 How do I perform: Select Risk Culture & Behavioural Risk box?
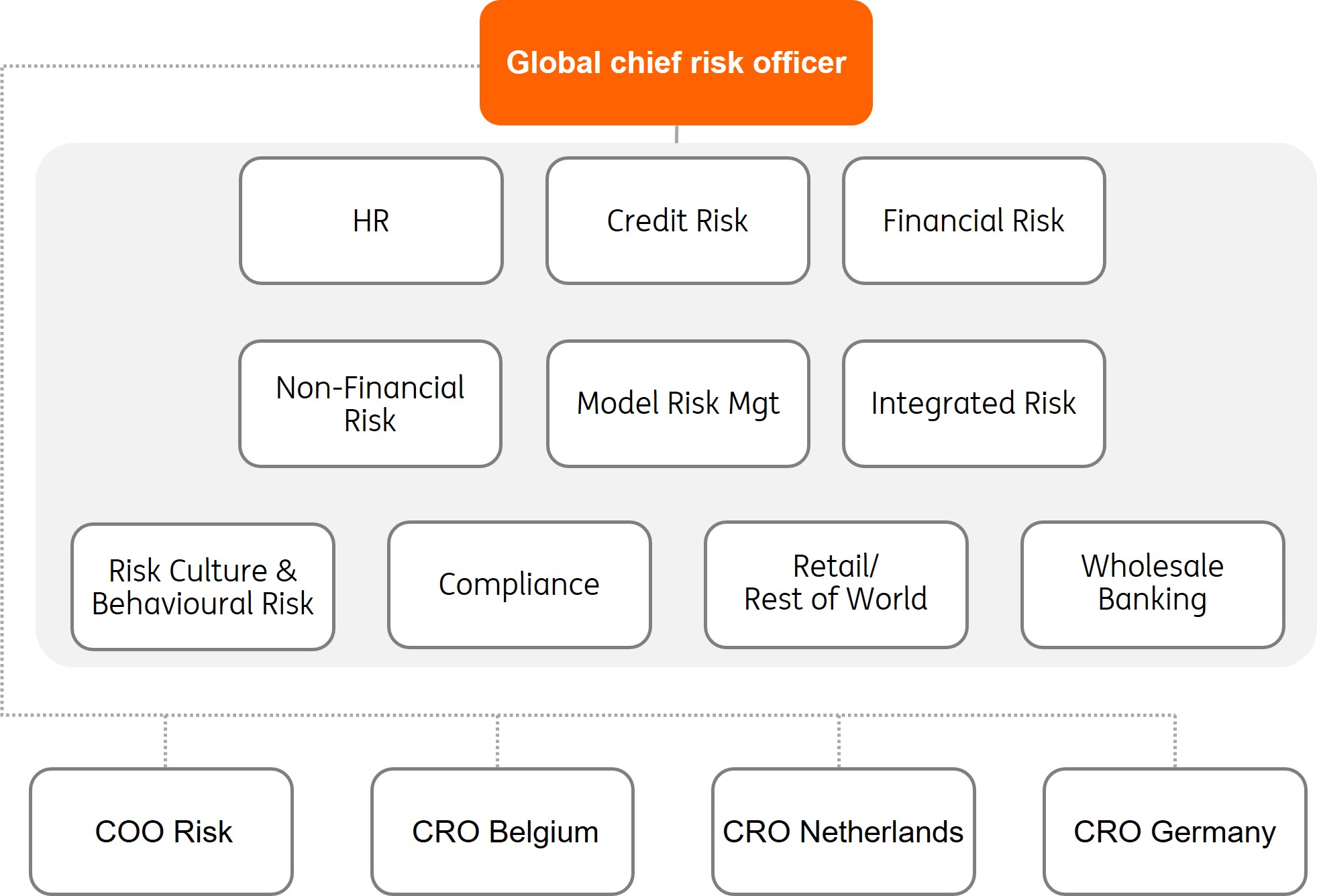(203, 587)
